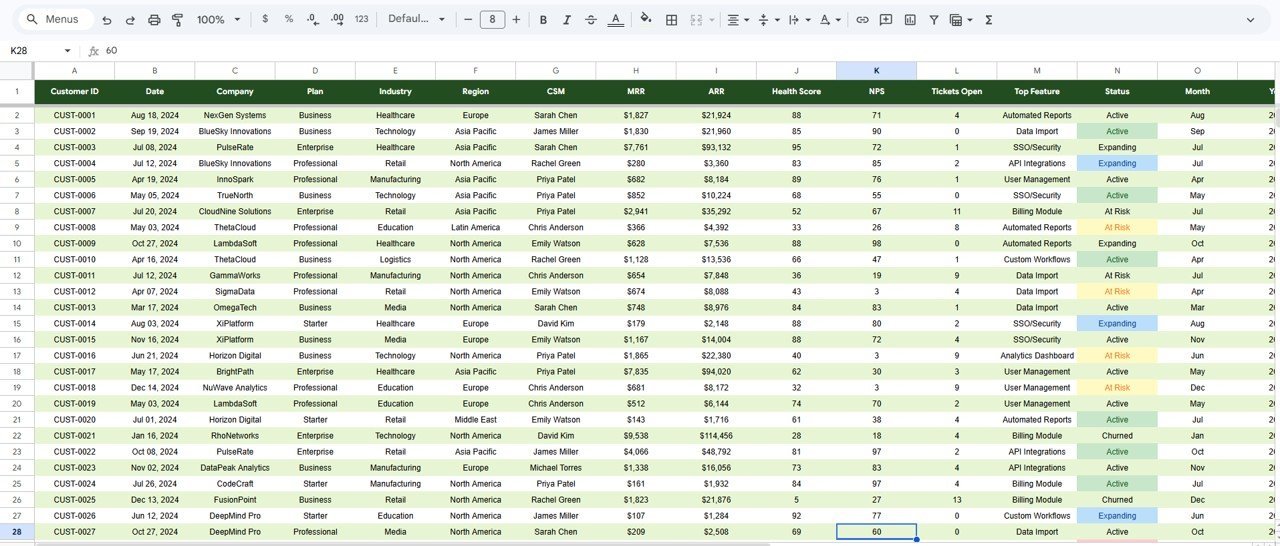This screenshot has height=546, width=1280.
Task: Format as currency with dollar button
Action: point(264,20)
